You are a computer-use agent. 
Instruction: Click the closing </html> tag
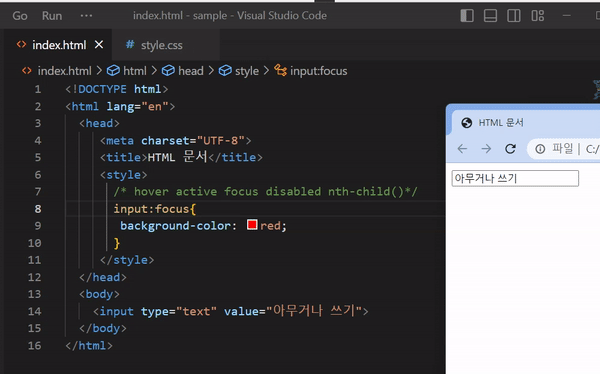pyautogui.click(x=89, y=345)
